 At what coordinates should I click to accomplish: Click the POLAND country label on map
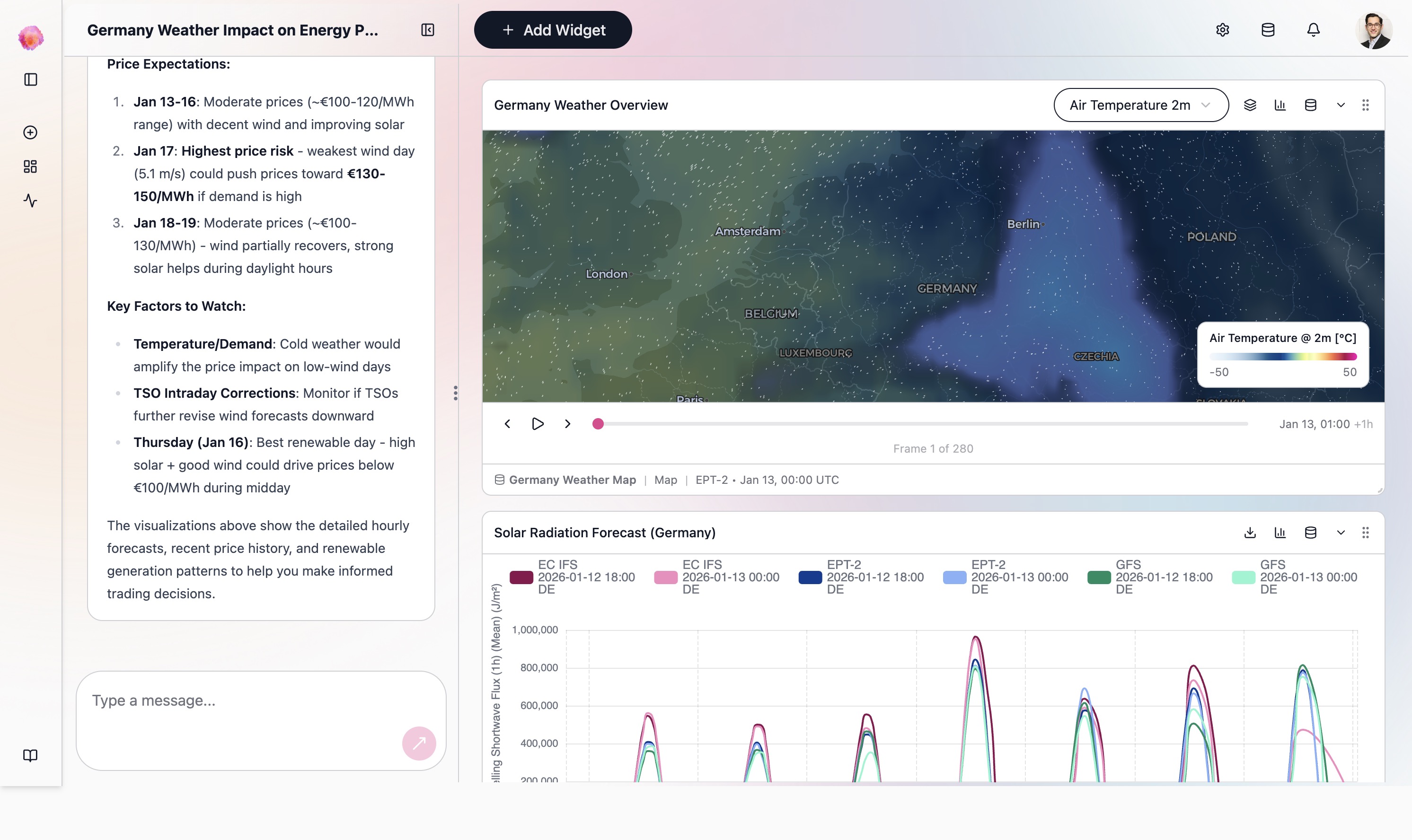pyautogui.click(x=1211, y=236)
